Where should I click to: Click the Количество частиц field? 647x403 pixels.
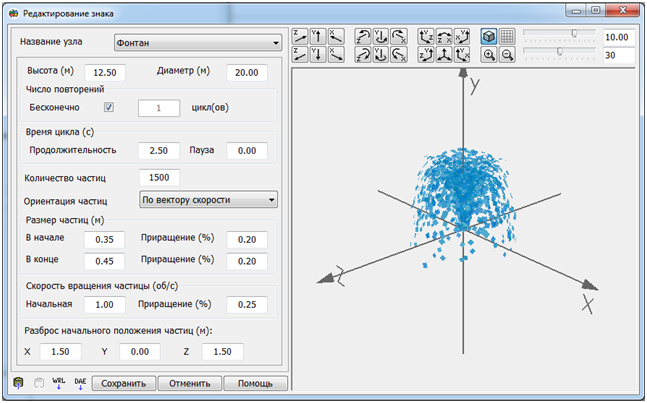[159, 177]
